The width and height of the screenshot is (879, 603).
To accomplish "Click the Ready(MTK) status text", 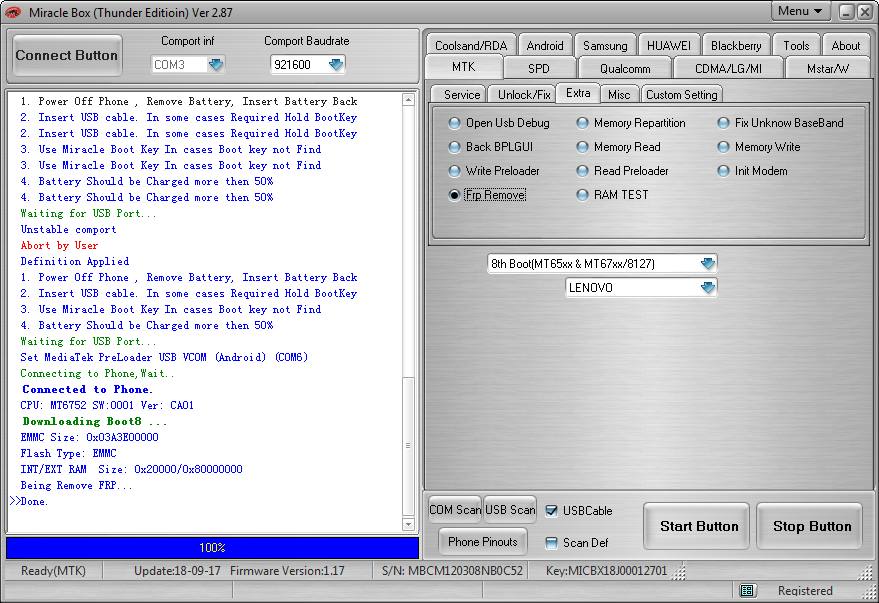I will click(53, 570).
